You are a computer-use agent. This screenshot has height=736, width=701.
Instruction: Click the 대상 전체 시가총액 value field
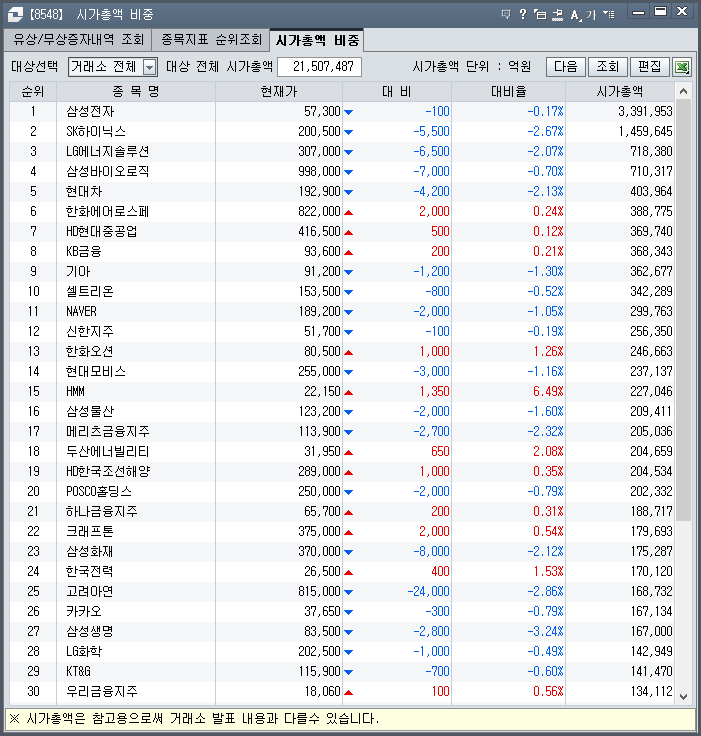click(319, 67)
